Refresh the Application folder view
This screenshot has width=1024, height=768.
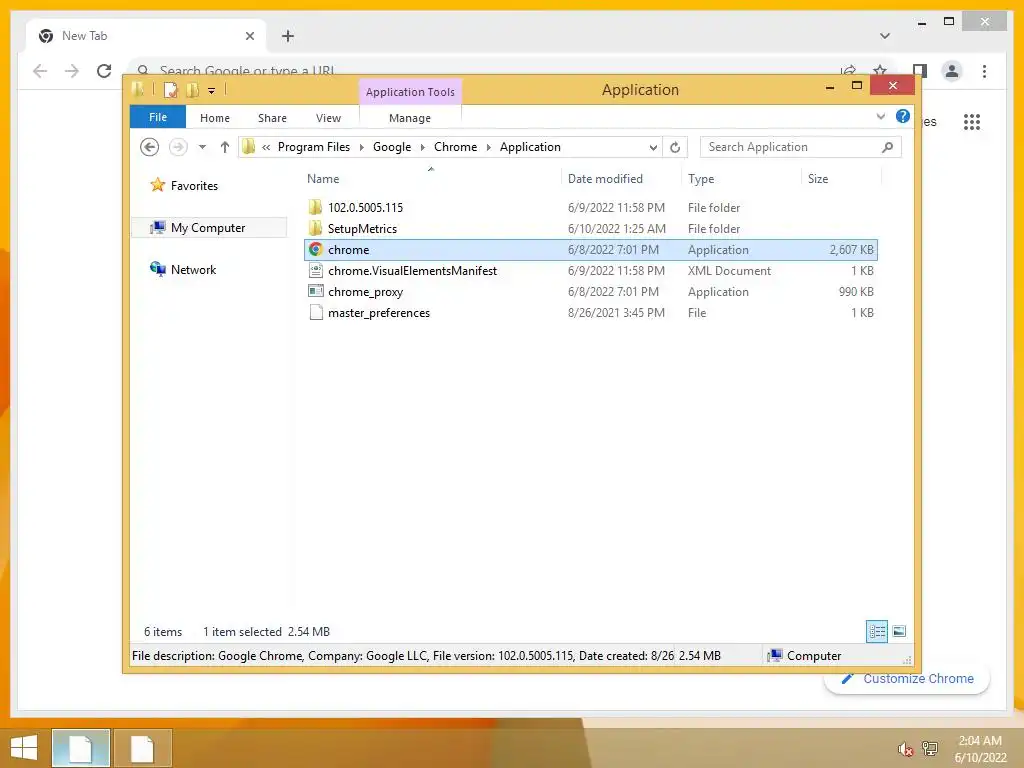(675, 148)
